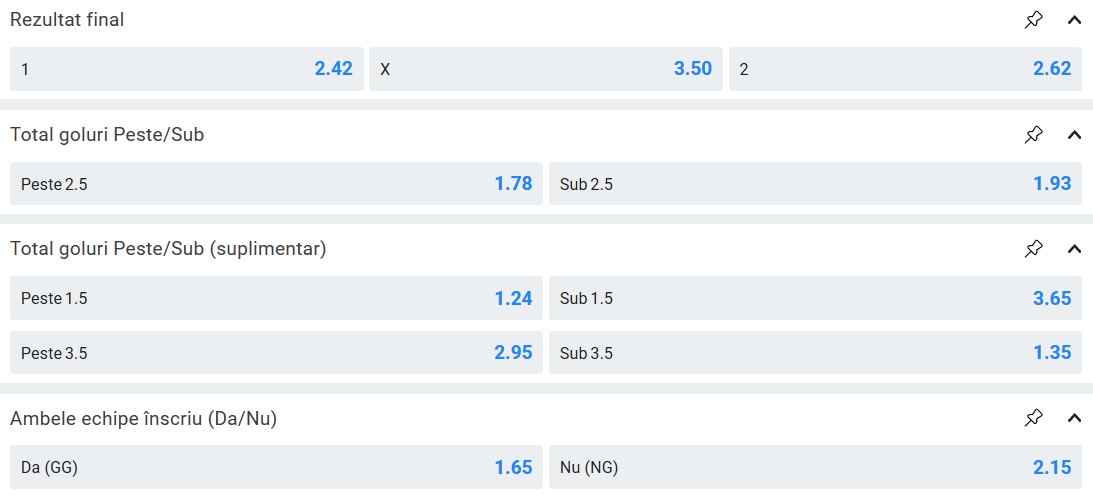This screenshot has height=495, width=1093.
Task: Pin the Rezultat final market
Action: pos(1033,20)
